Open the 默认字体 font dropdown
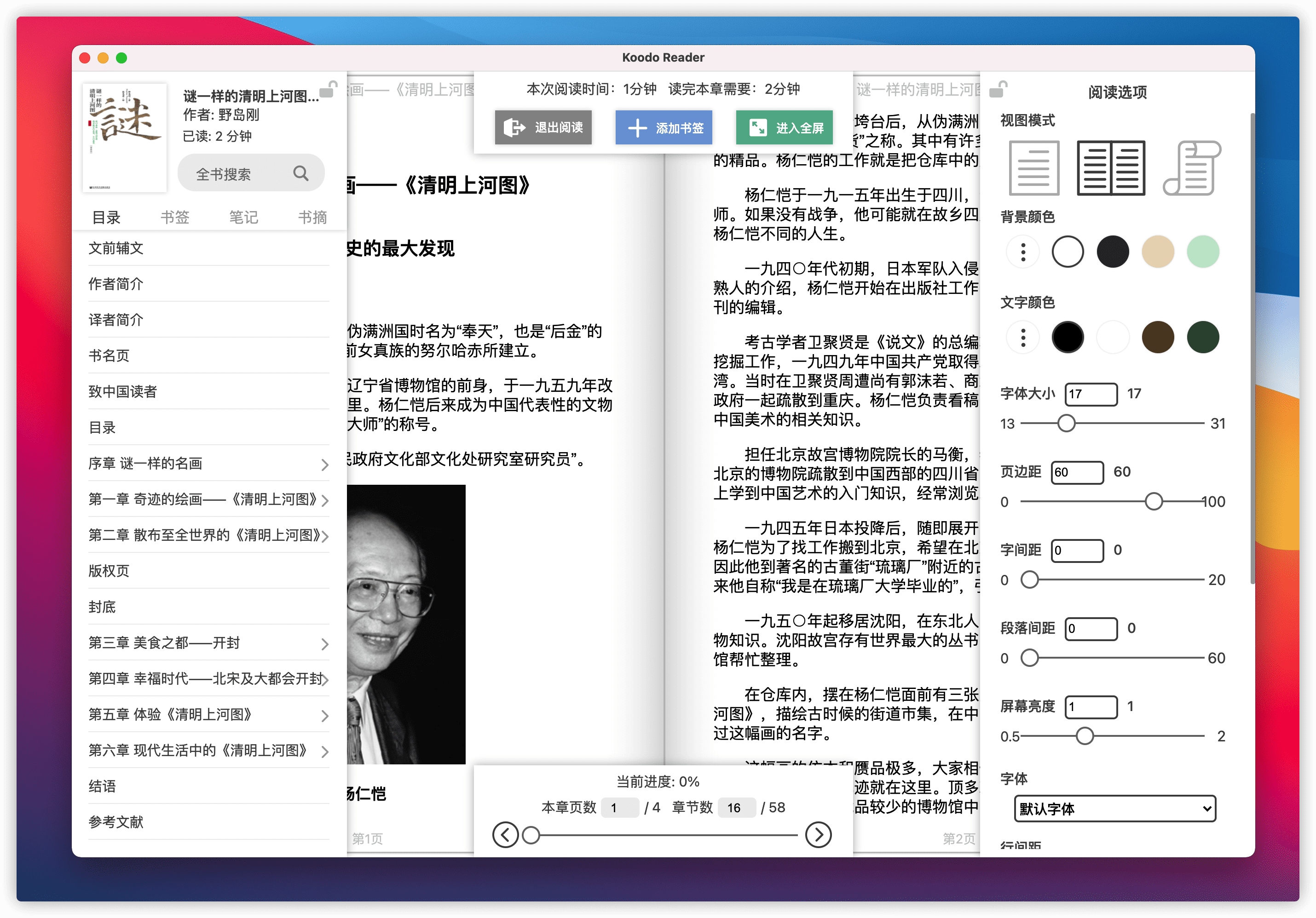 1114,808
